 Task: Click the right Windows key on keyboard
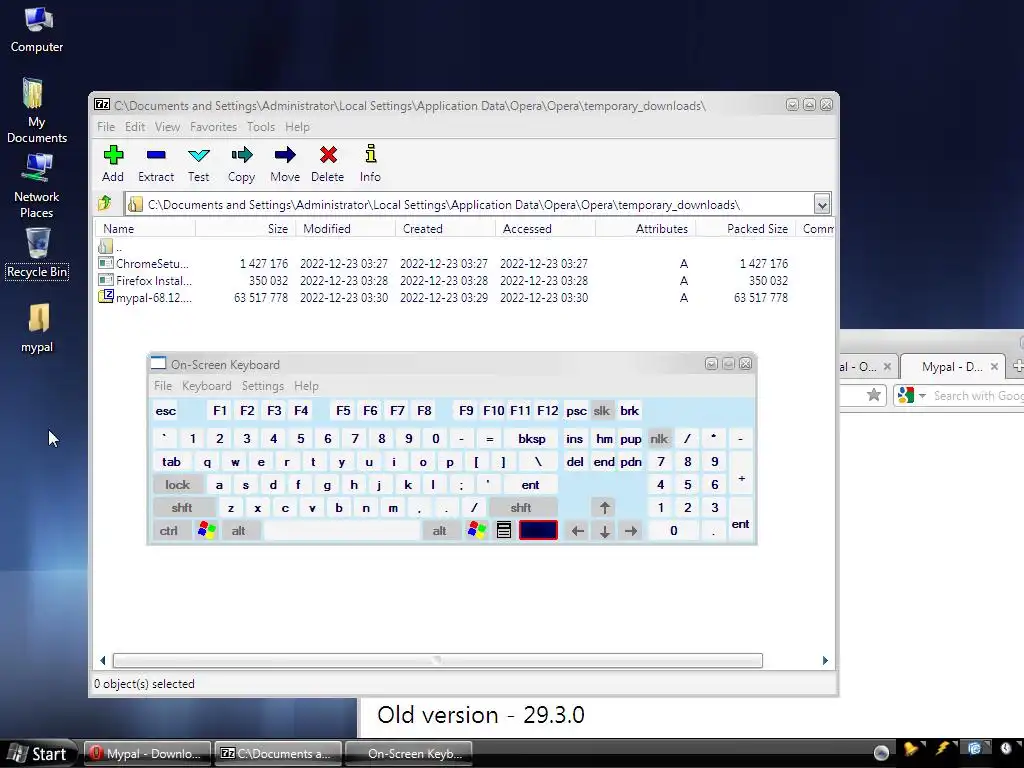477,530
